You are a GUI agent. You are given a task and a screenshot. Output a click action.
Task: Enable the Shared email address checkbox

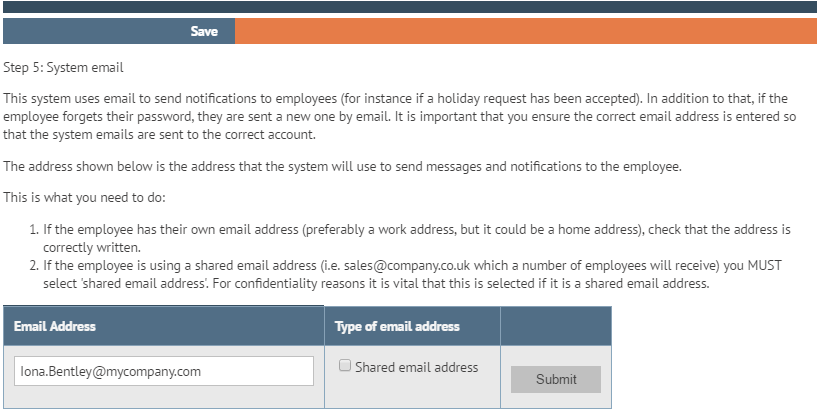345,366
